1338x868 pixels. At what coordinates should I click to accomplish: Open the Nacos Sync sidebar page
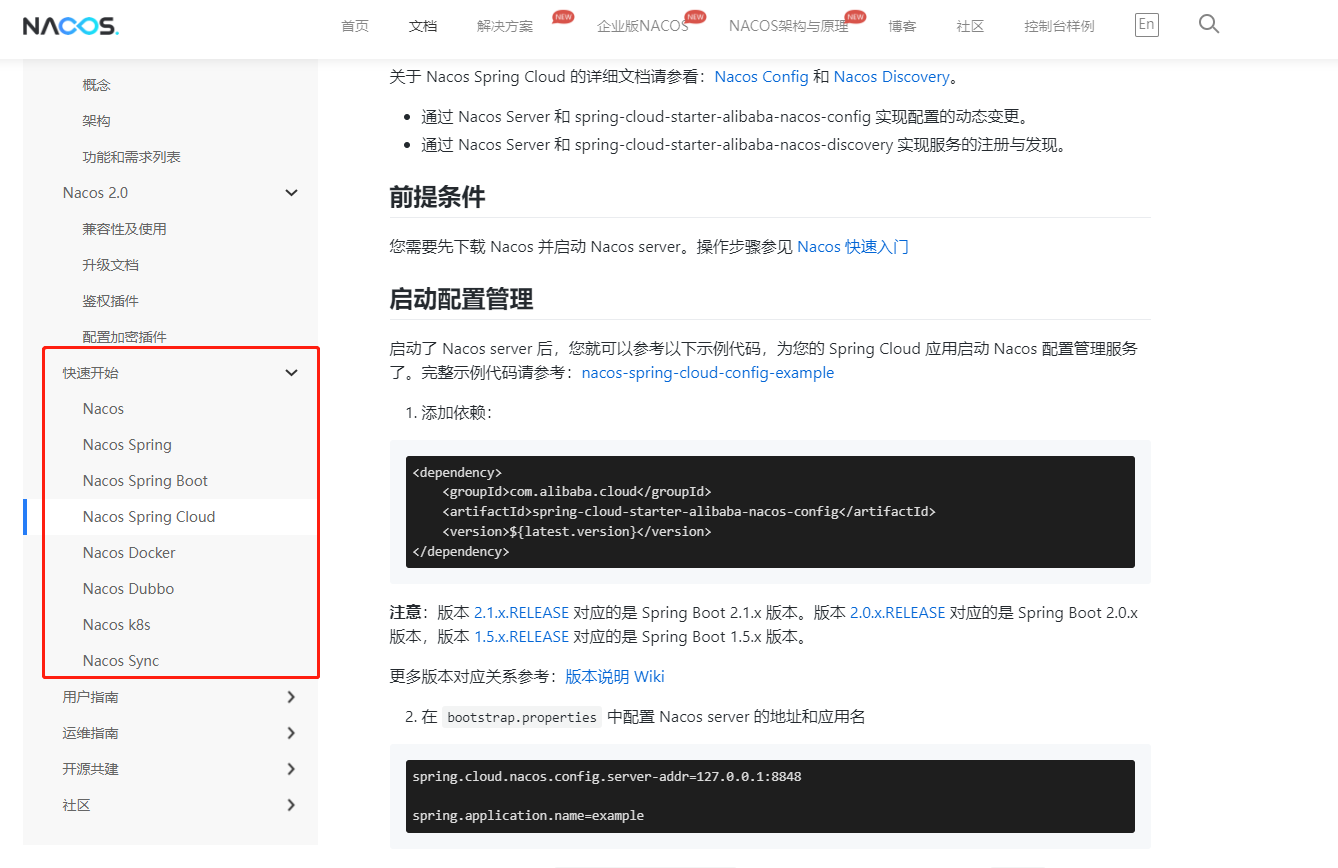[x=121, y=661]
